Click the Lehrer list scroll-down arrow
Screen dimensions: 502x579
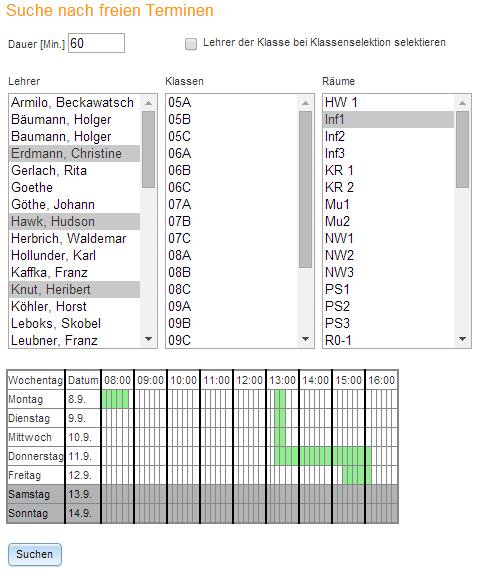[148, 339]
